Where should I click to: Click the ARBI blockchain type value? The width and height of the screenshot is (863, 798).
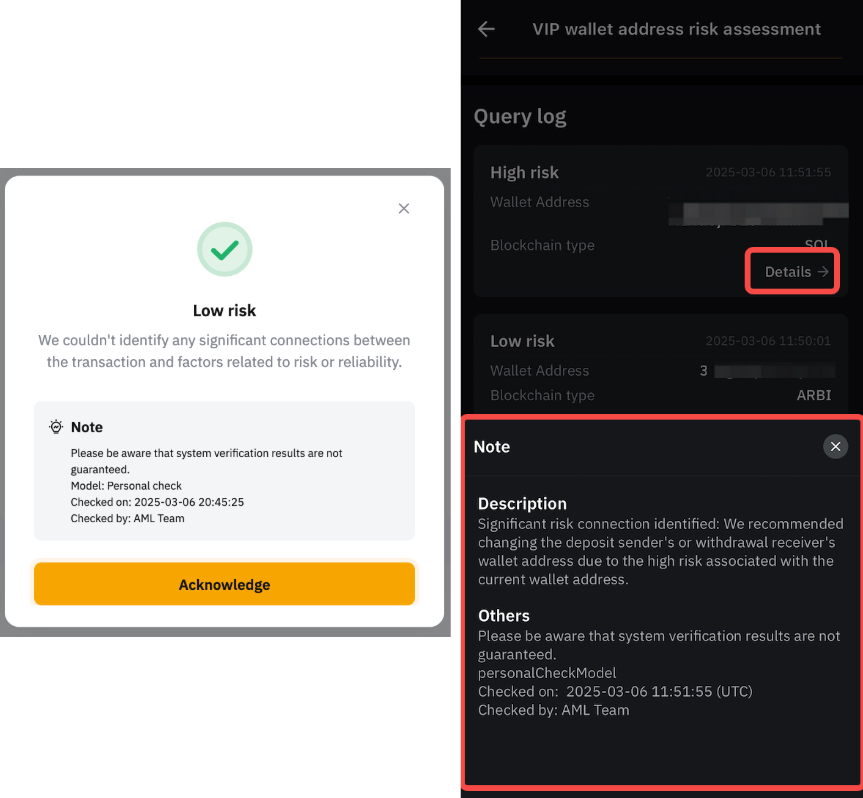[813, 395]
